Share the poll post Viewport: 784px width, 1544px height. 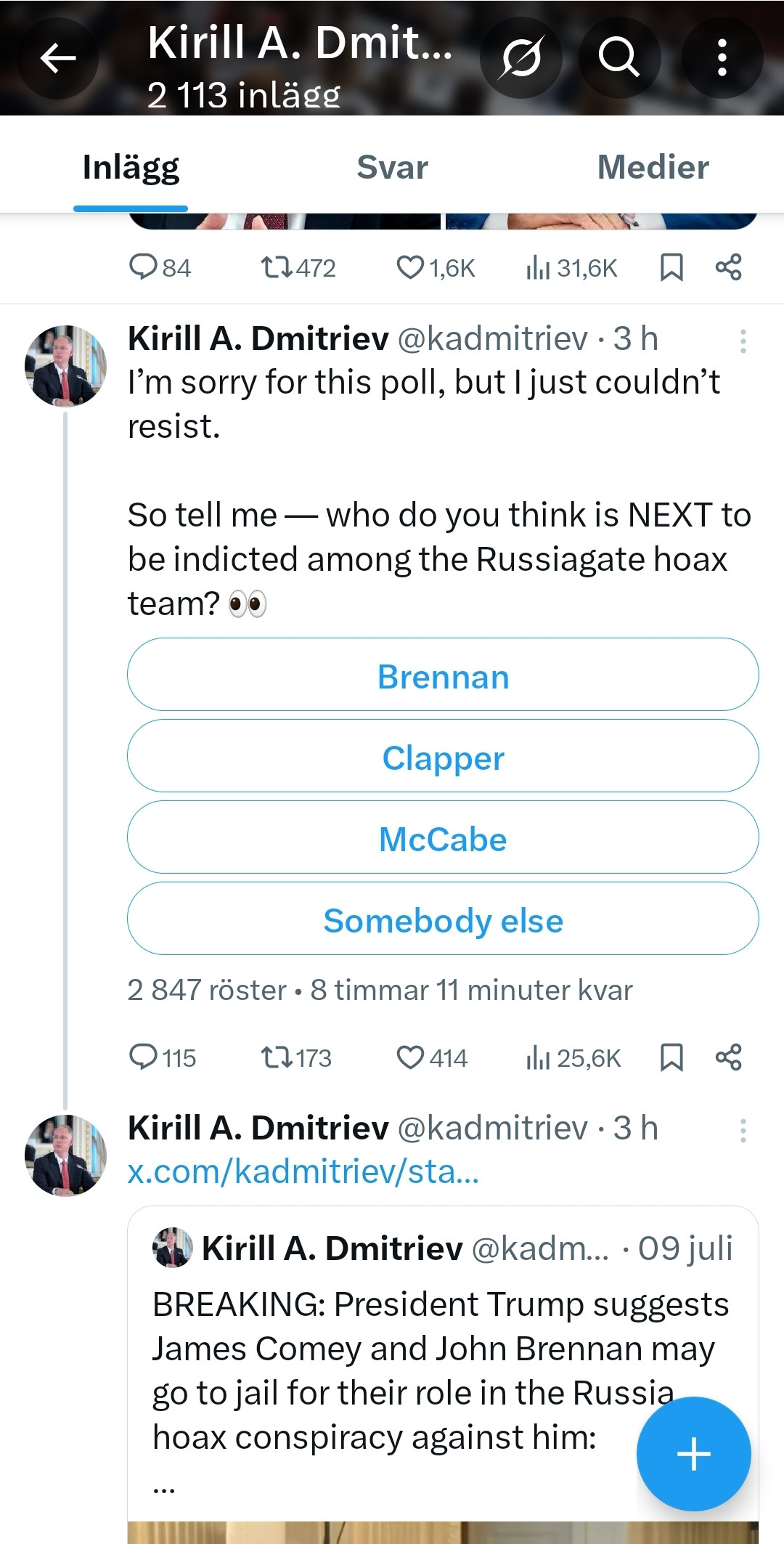coord(728,1057)
